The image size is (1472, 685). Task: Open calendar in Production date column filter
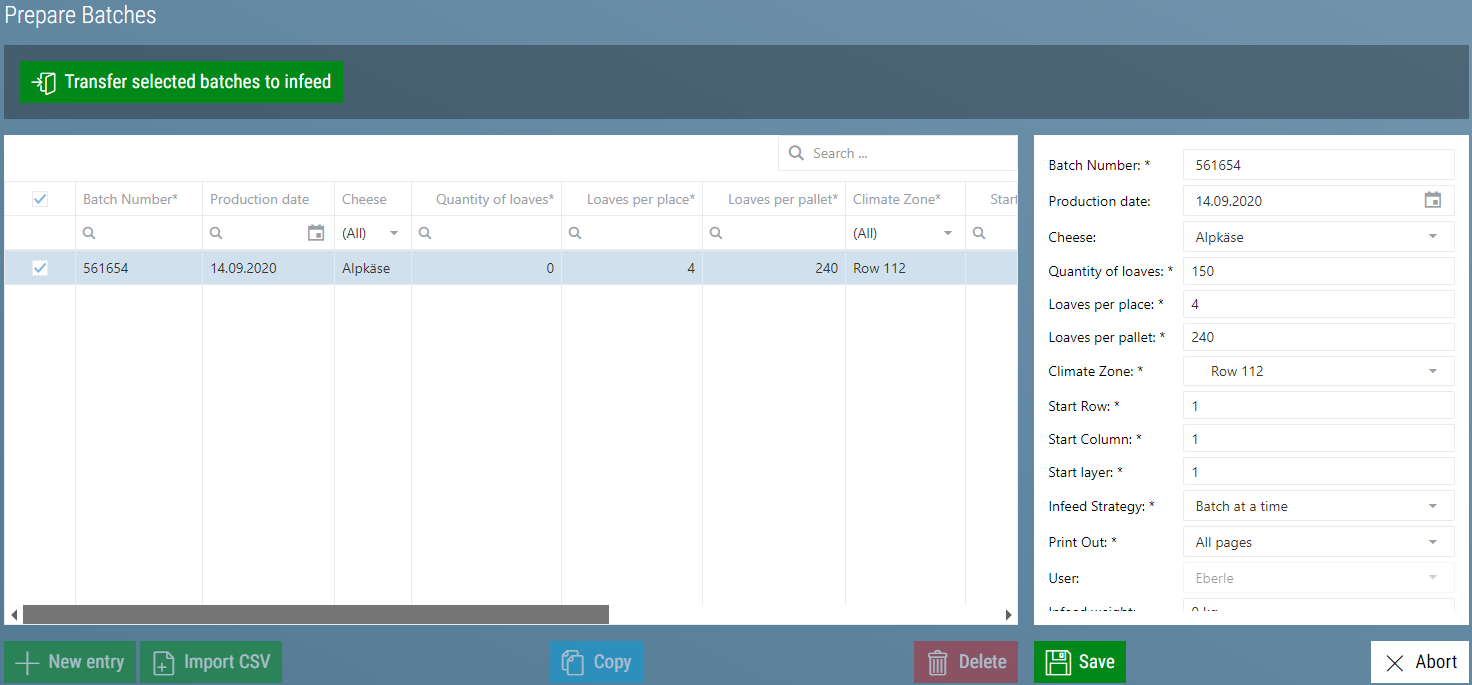[316, 233]
